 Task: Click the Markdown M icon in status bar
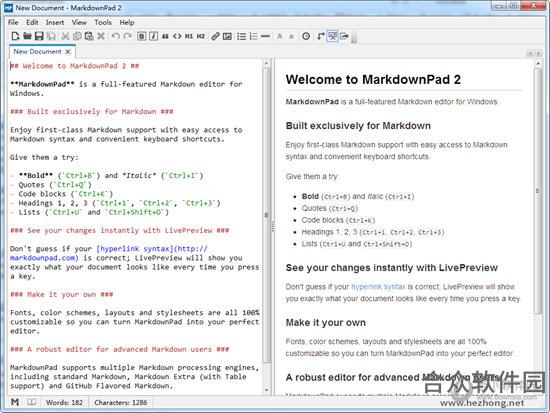15,402
